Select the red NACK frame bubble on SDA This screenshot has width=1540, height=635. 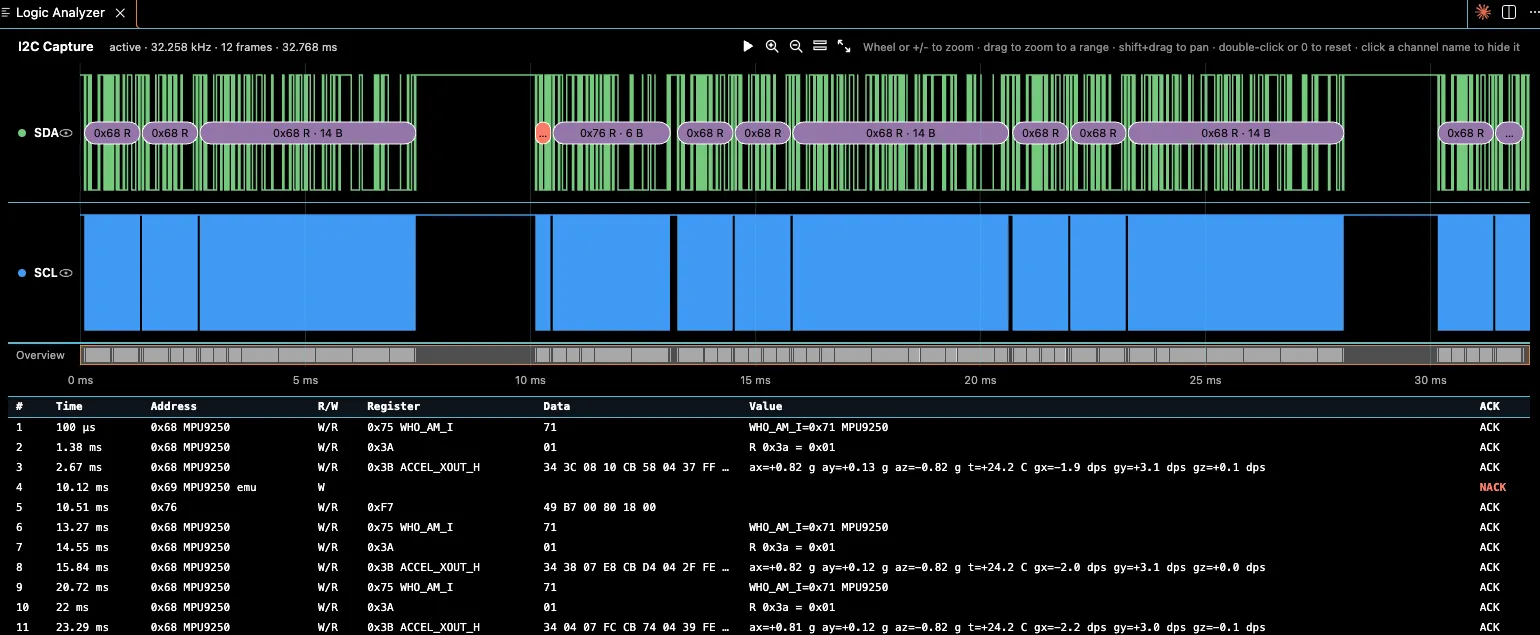coord(543,133)
